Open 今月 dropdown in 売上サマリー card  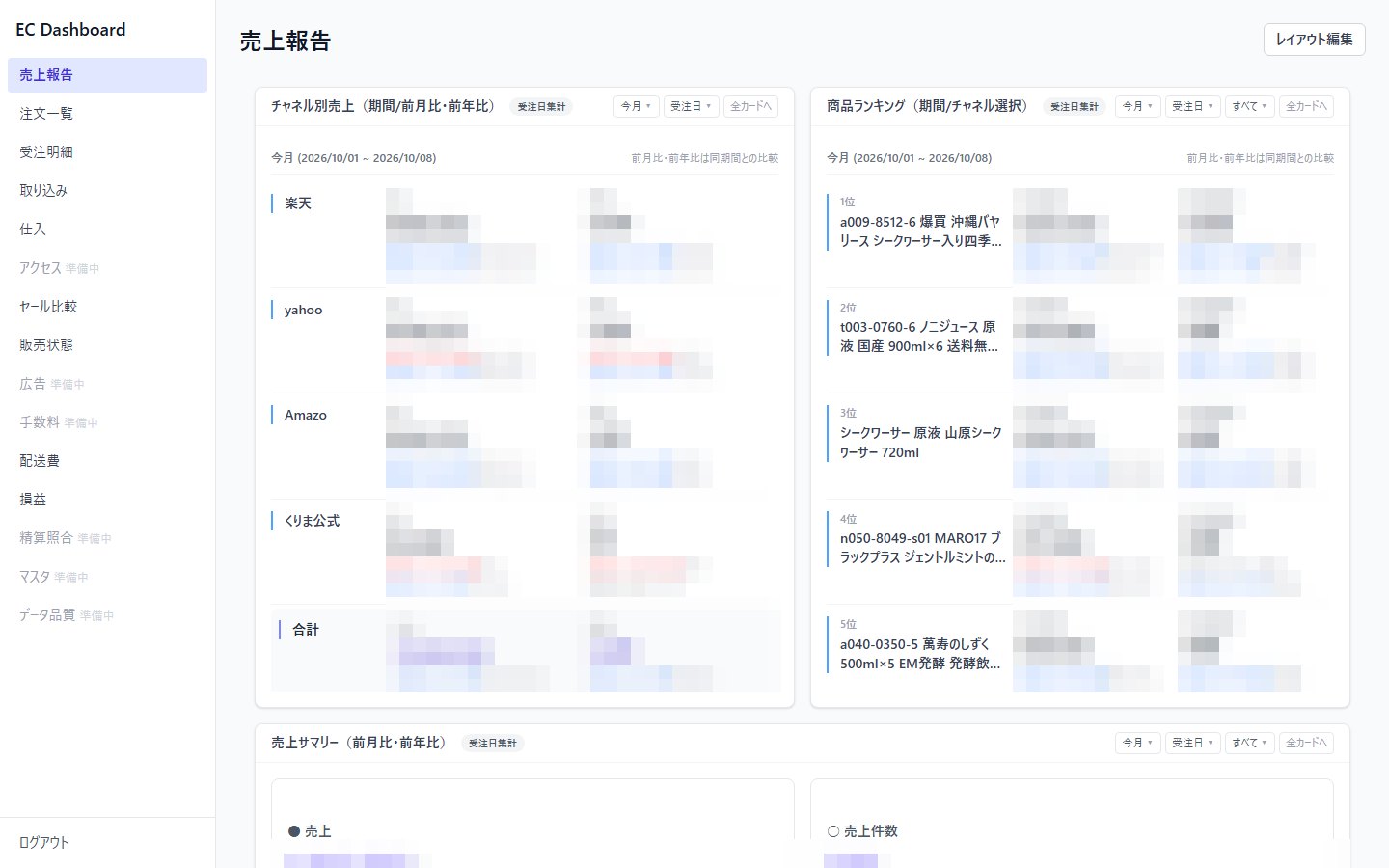[1137, 743]
